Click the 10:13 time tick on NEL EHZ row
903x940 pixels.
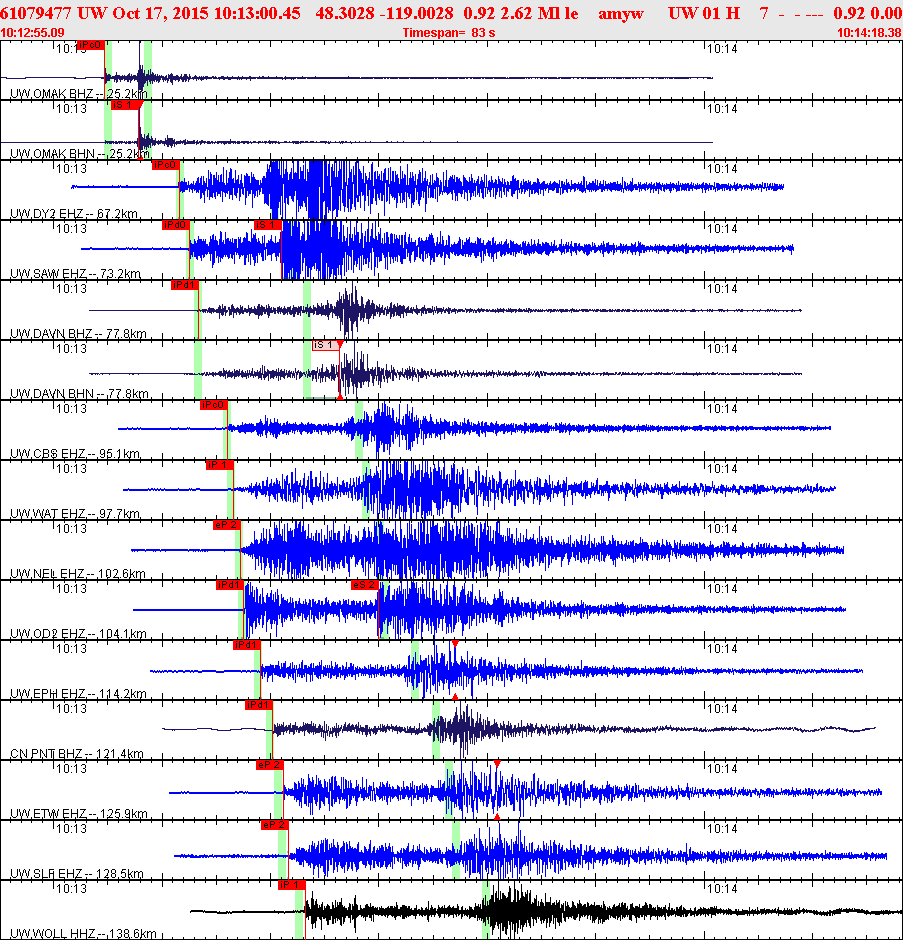(71, 528)
